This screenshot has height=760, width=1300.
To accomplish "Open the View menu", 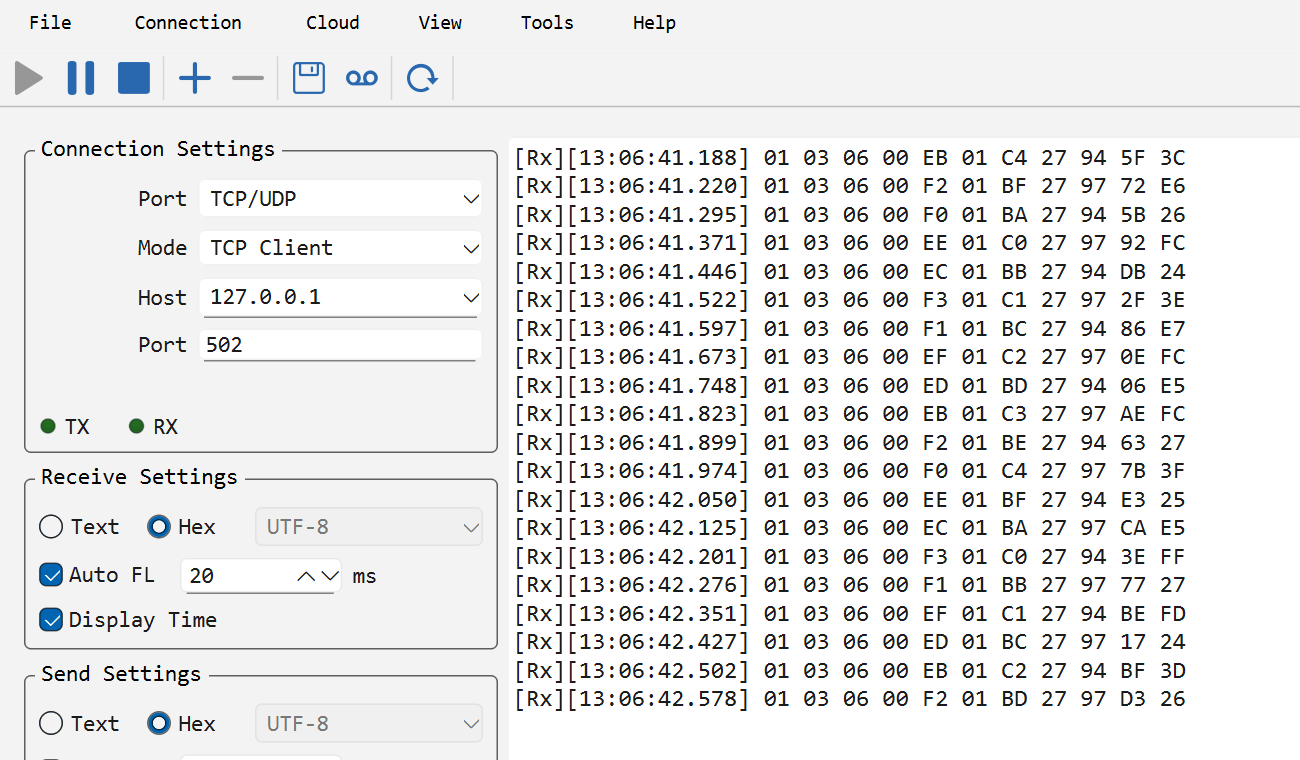I will 440,22.
